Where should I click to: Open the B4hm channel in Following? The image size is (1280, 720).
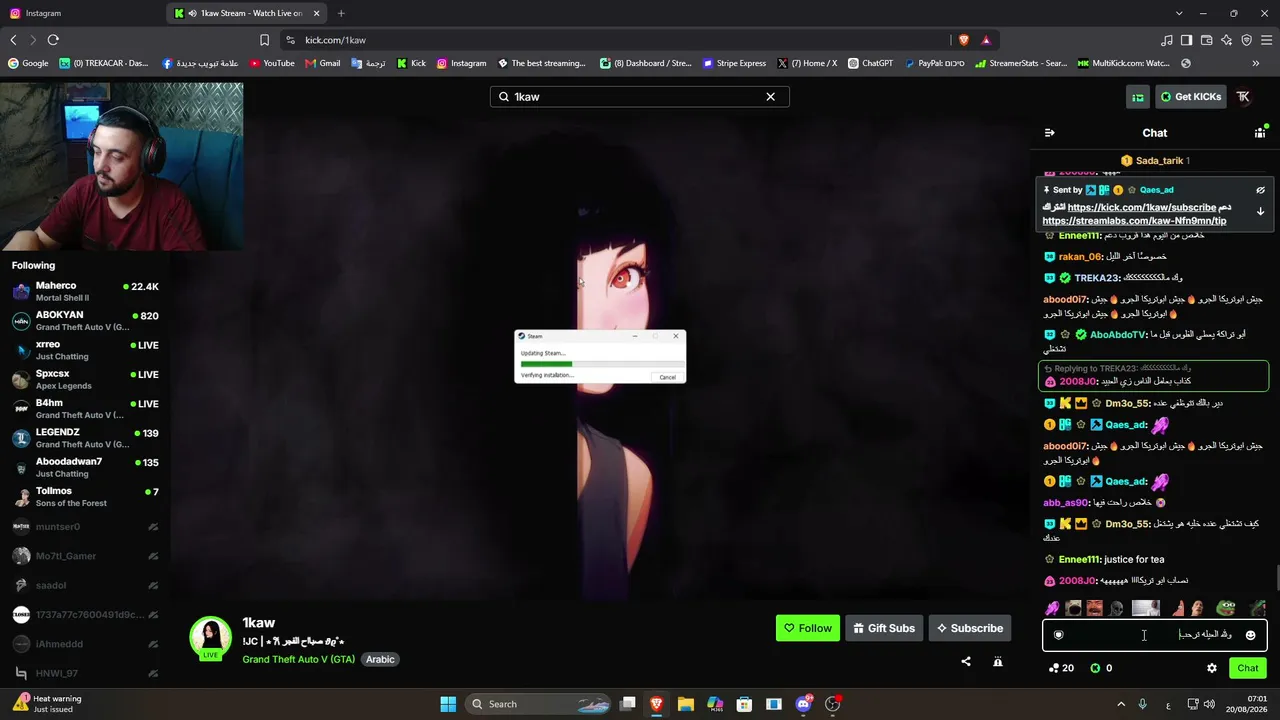(x=85, y=409)
